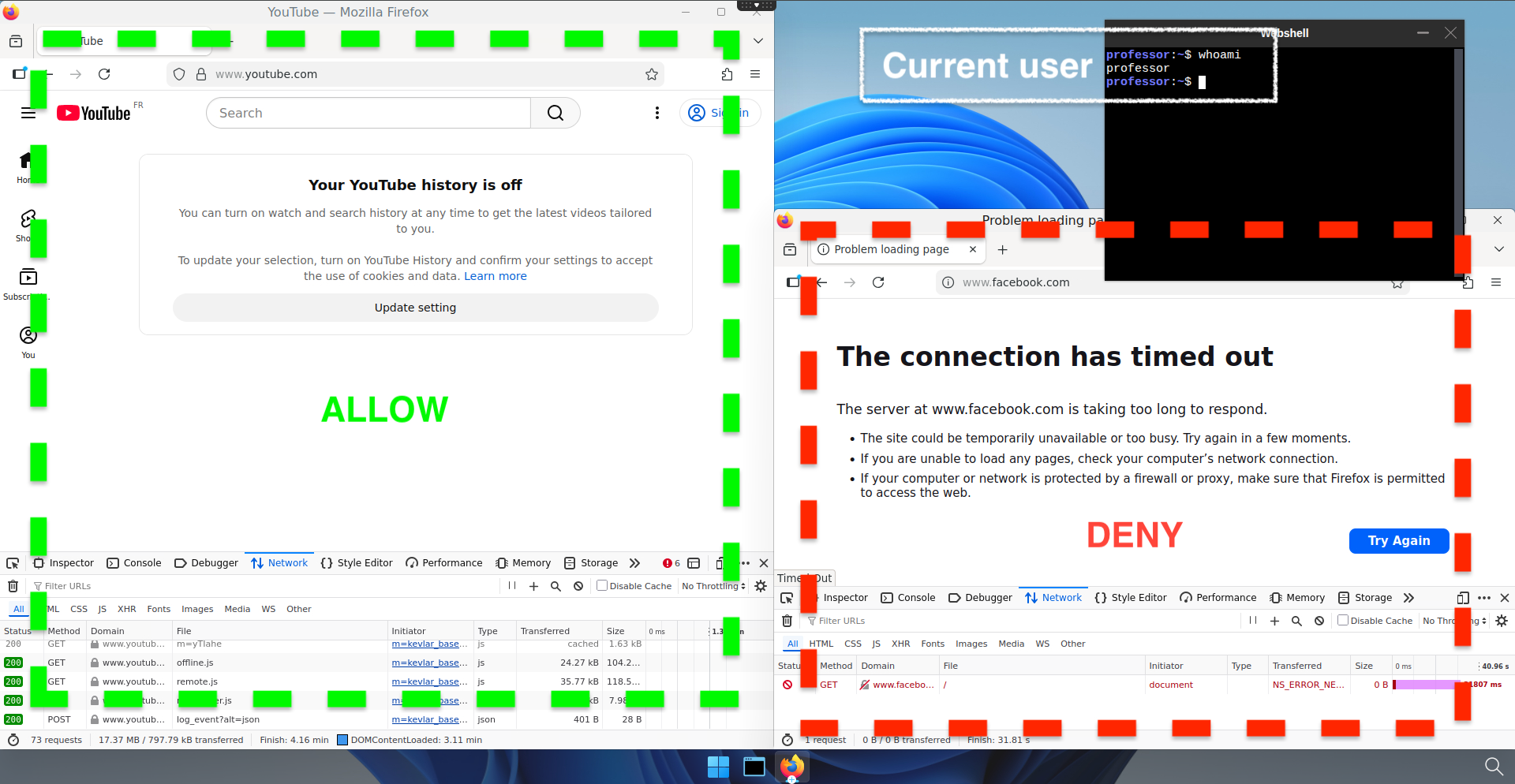The width and height of the screenshot is (1515, 784).
Task: List all tabs dropdown in Facebook window
Action: coord(1499,249)
